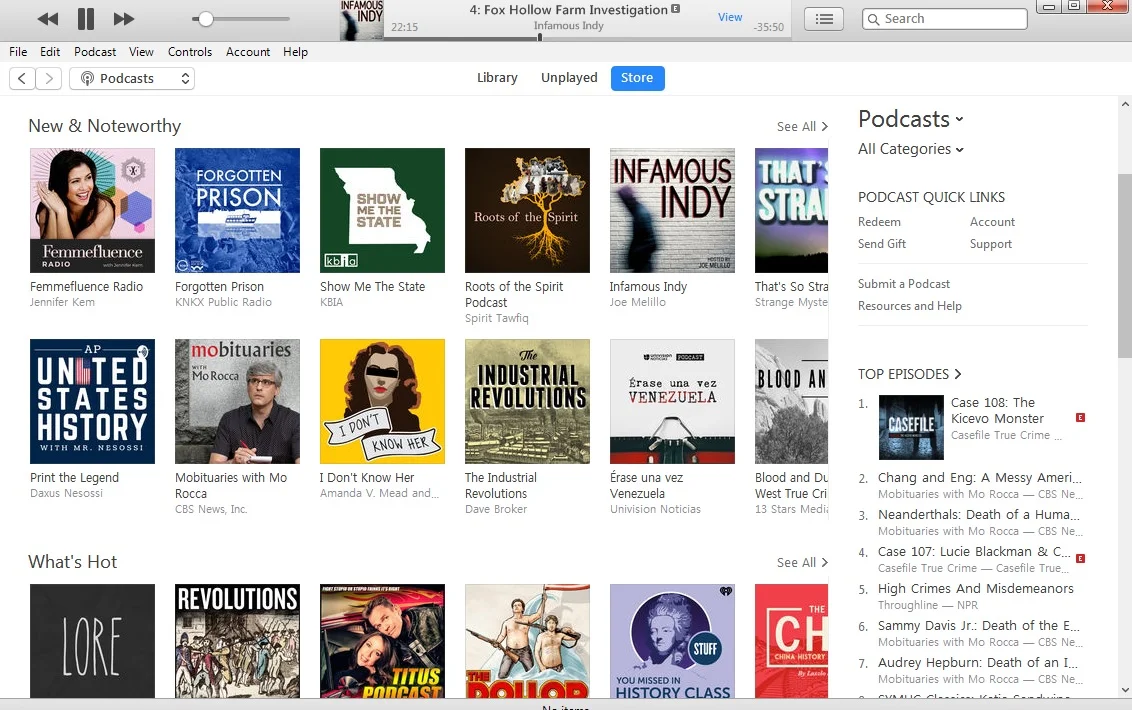The width and height of the screenshot is (1132, 710).
Task: Open Audrey Hepburn episode entry
Action: [978, 662]
